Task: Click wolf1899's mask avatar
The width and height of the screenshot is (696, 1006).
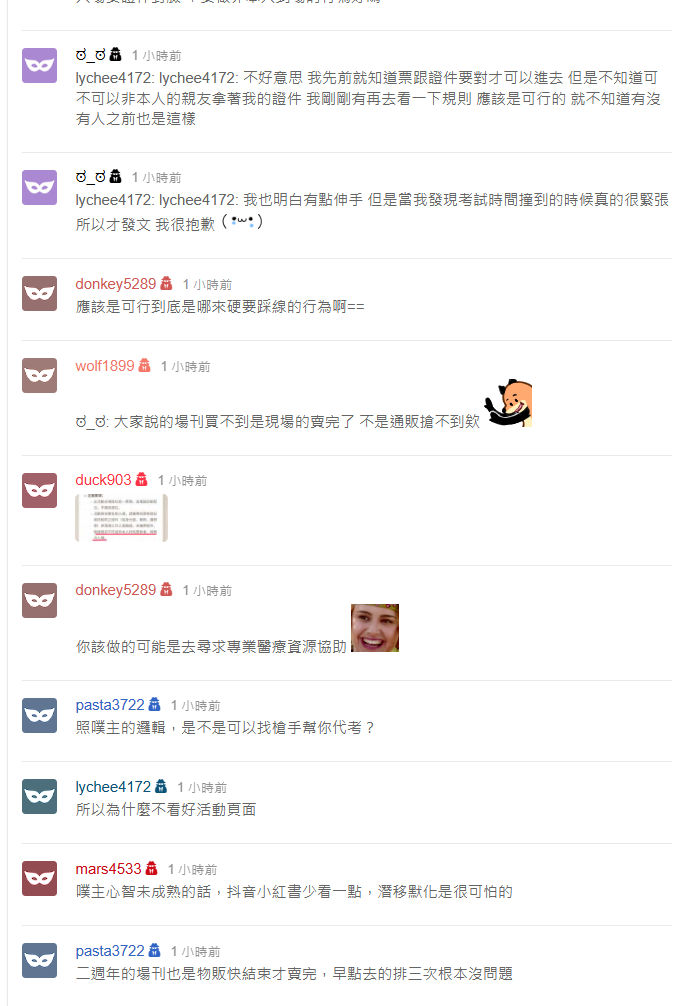Action: click(x=39, y=375)
